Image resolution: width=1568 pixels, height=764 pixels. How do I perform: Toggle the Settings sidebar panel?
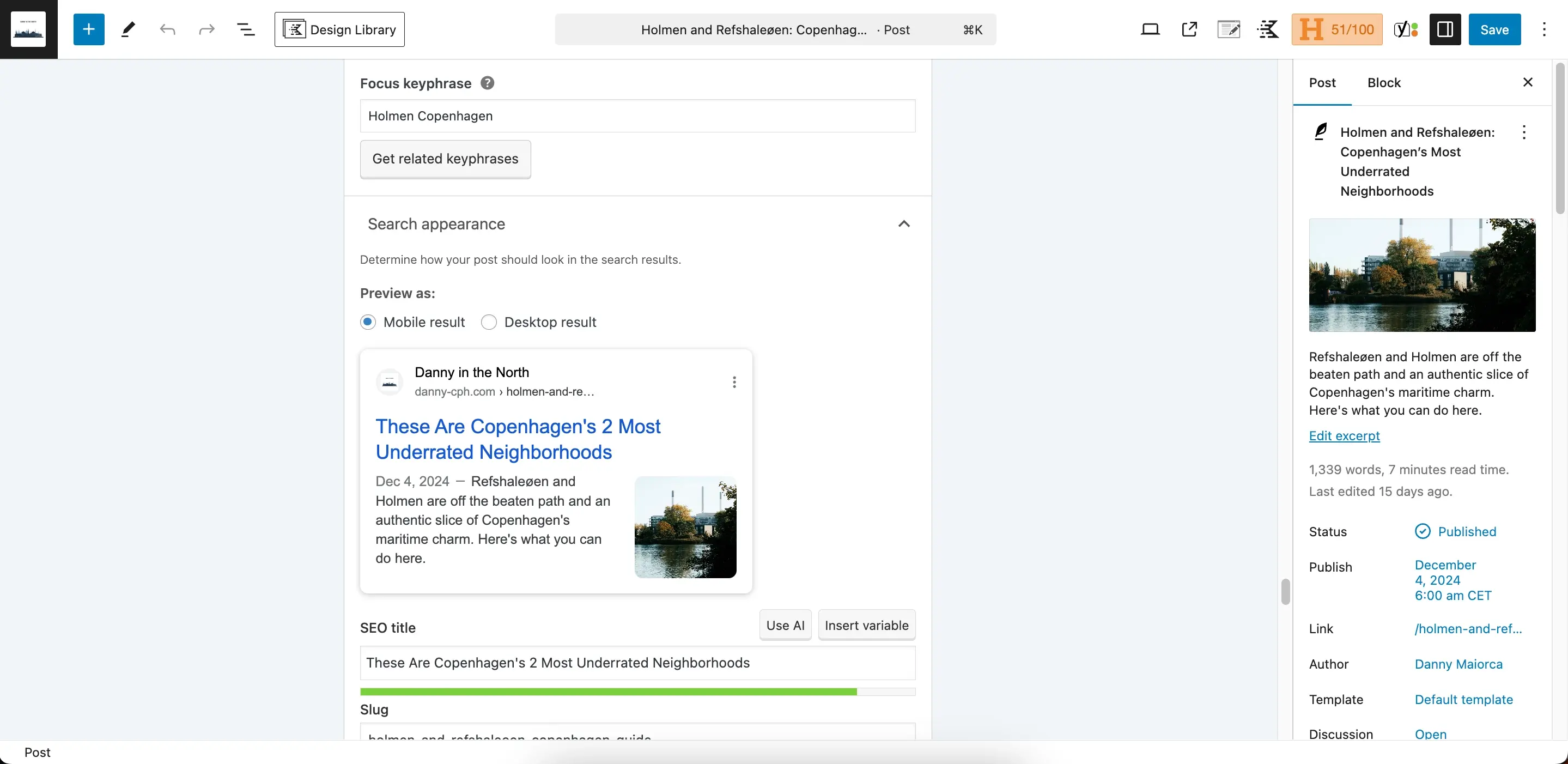(1445, 29)
